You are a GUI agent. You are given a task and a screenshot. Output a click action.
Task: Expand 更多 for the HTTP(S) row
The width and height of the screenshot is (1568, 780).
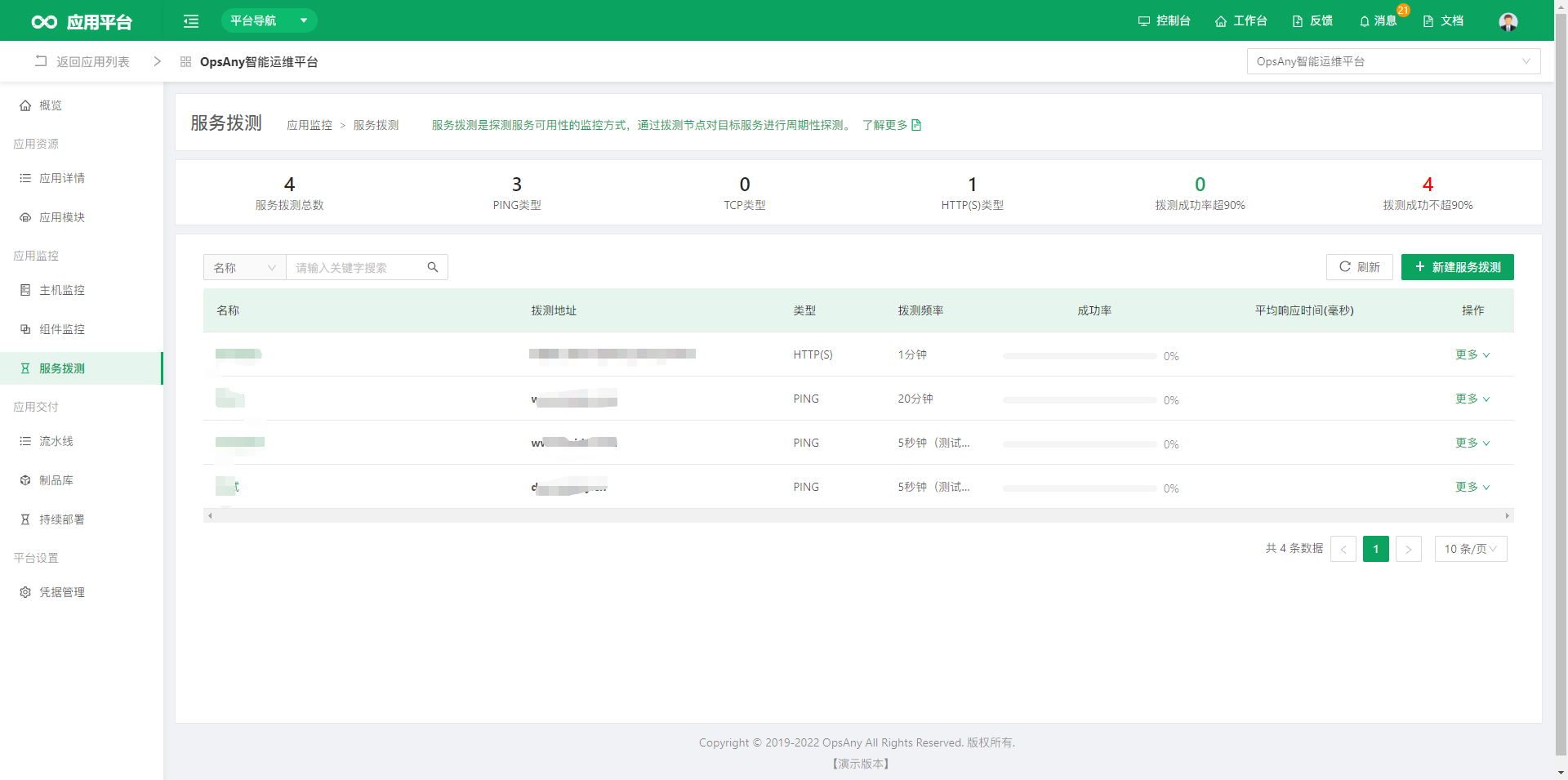(1472, 354)
